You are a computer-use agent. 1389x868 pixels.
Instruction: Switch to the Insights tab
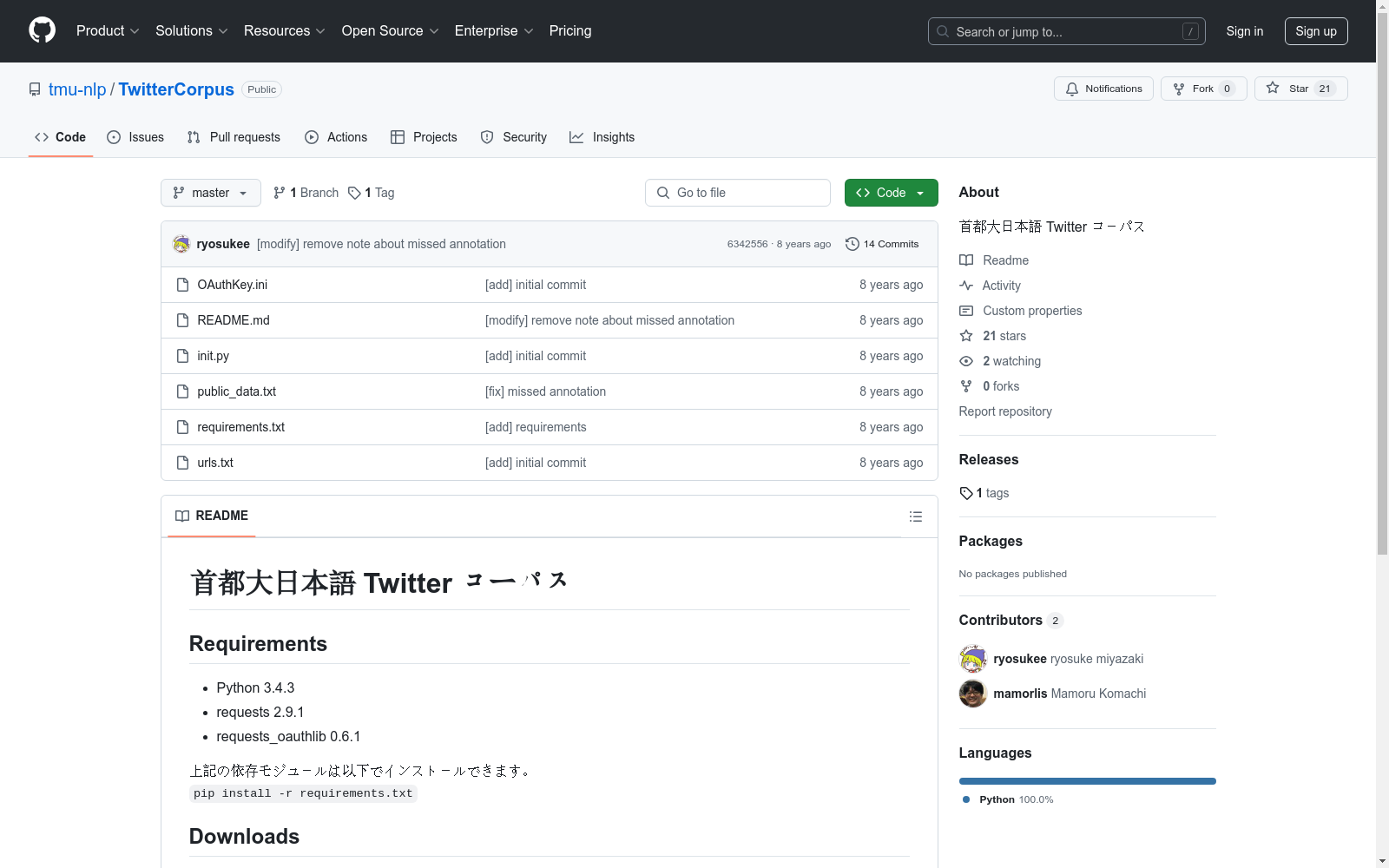coord(602,137)
